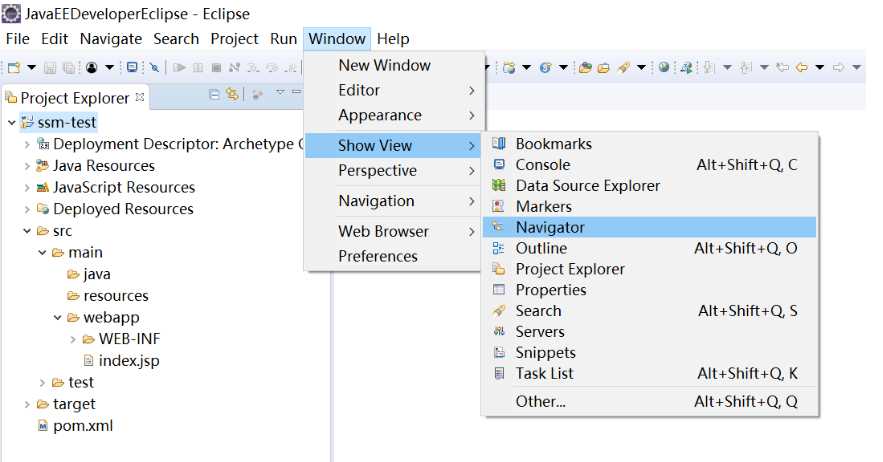Choose Data Source Explorer view
883x462 pixels.
click(650, 186)
